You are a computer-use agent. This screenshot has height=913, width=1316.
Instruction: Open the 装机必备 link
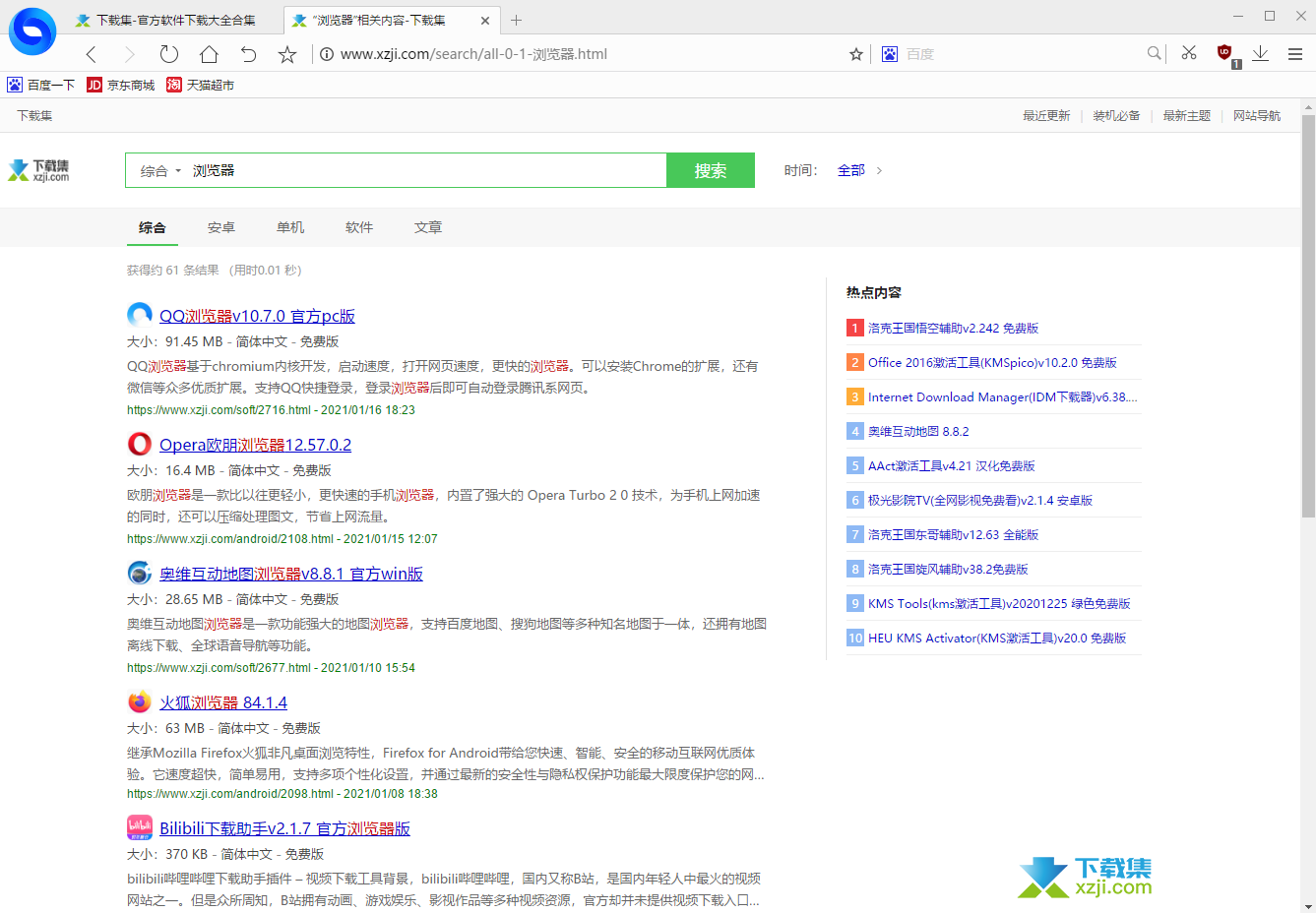pos(1116,115)
